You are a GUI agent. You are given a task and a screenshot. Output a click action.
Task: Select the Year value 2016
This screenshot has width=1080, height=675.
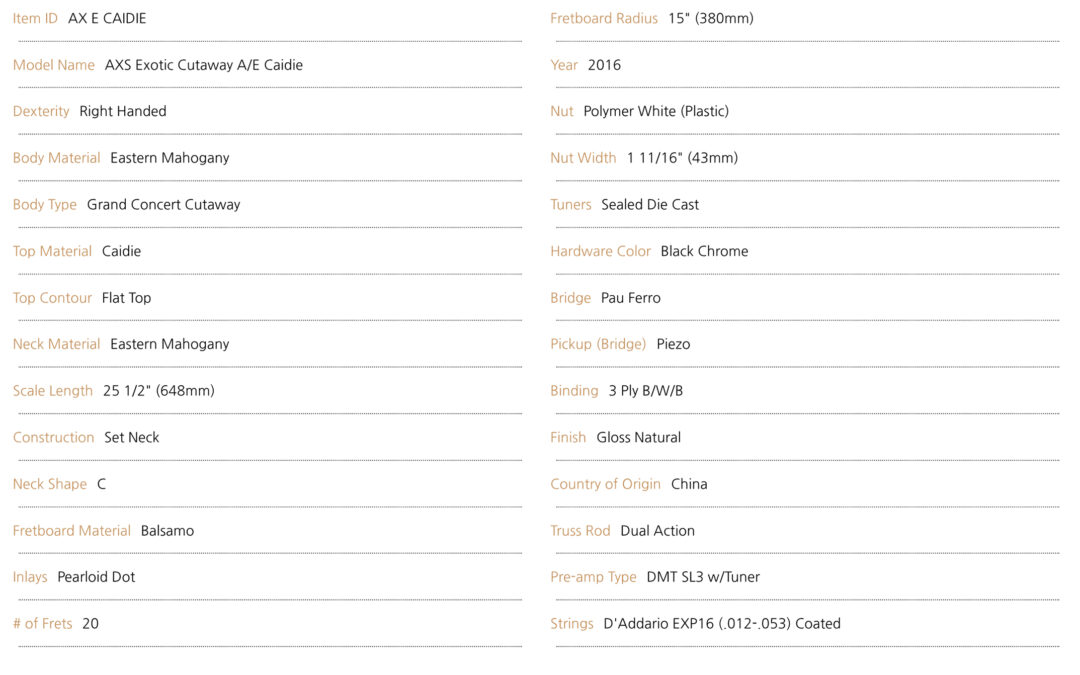604,65
